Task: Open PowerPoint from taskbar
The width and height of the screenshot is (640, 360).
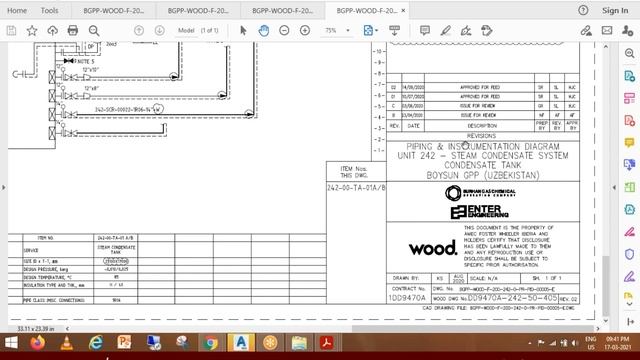Action: click(124, 343)
